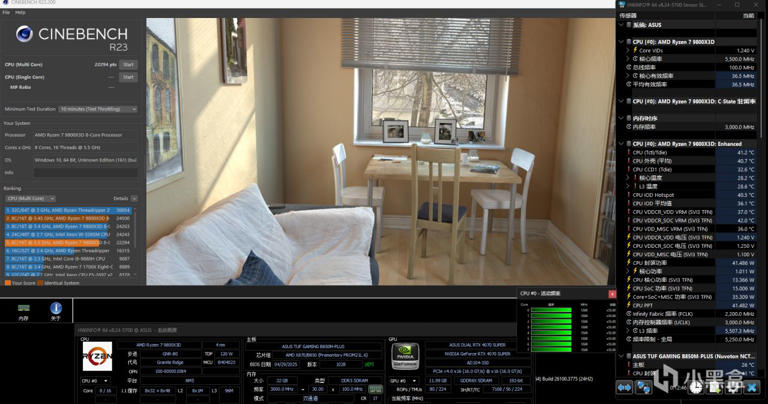The width and height of the screenshot is (768, 404).
Task: Open the File menu in Cinebench
Action: click(7, 12)
